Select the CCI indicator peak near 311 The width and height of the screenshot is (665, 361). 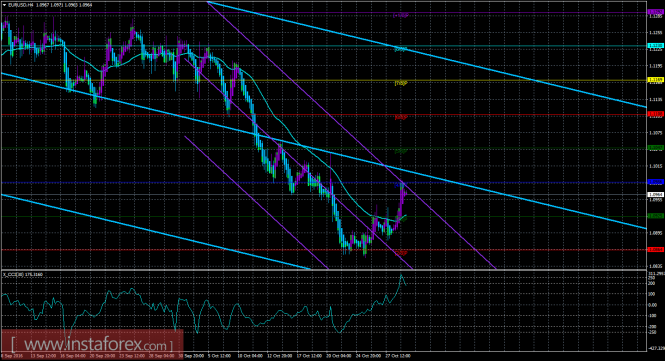pyautogui.click(x=401, y=276)
